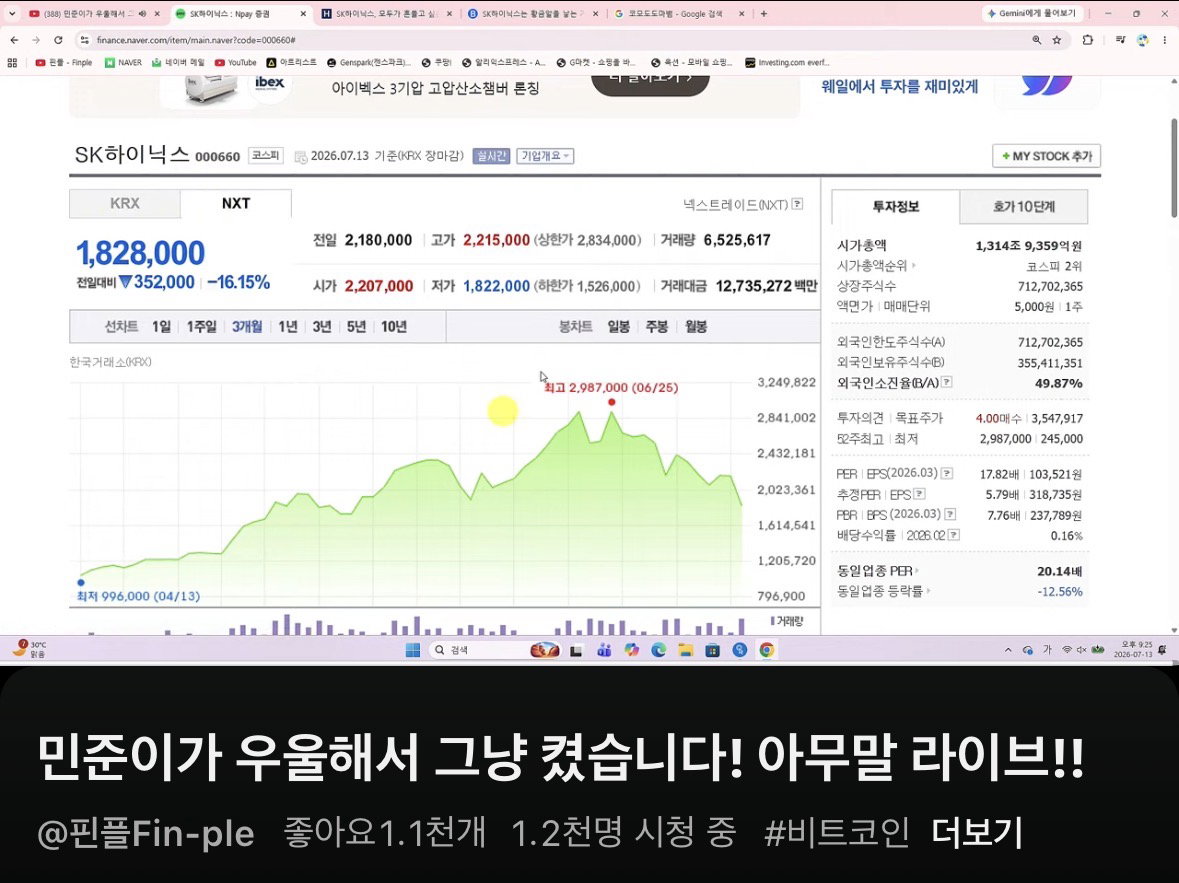Open the zoom magnifier icon in the address bar
Screen dimensions: 1179x883
[1037, 40]
